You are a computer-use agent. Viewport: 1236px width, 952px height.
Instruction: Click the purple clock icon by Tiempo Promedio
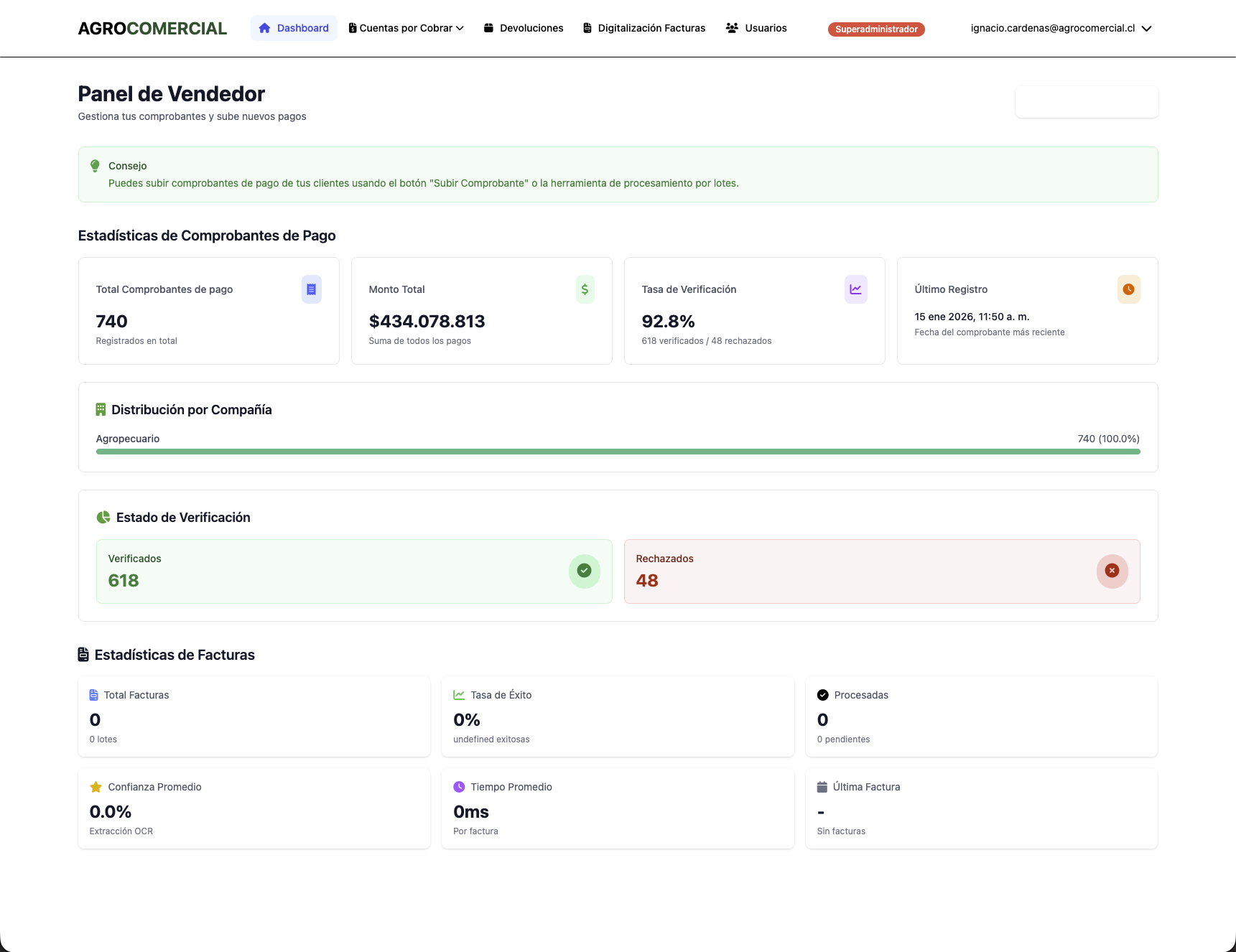(459, 787)
